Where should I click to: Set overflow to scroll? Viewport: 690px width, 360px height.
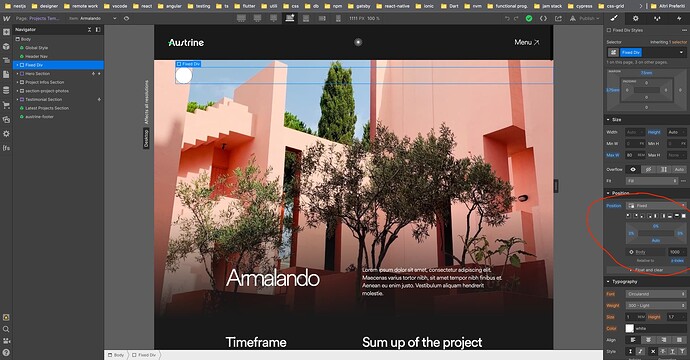[664, 169]
